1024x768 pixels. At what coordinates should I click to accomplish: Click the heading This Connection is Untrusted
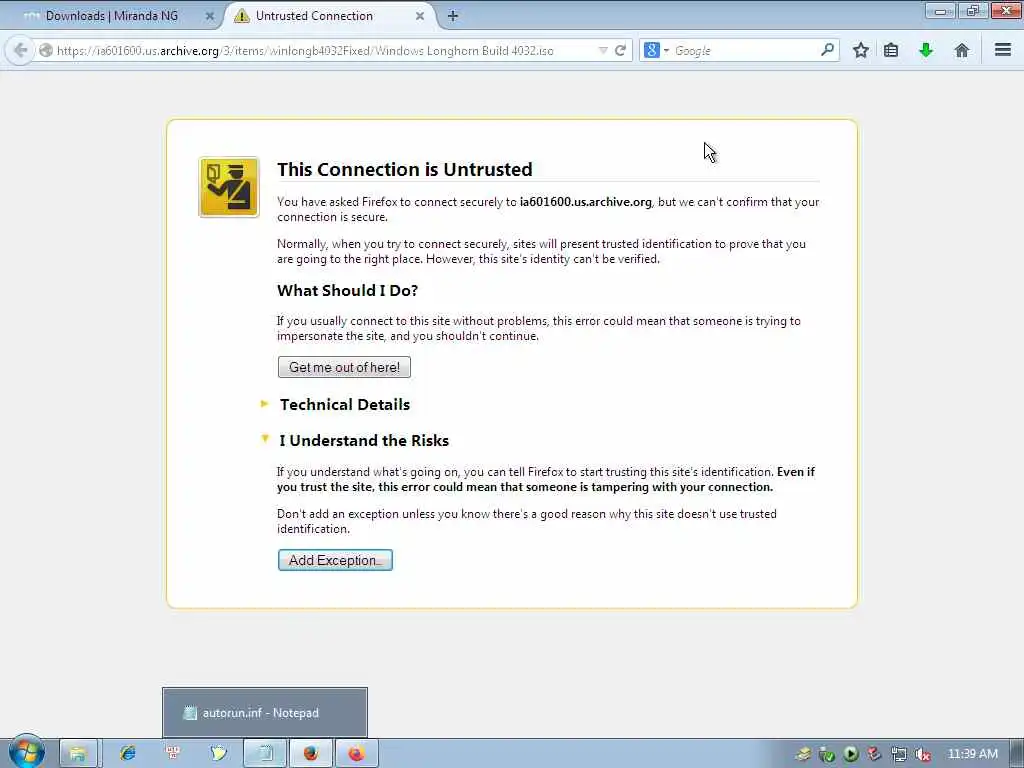tap(405, 169)
